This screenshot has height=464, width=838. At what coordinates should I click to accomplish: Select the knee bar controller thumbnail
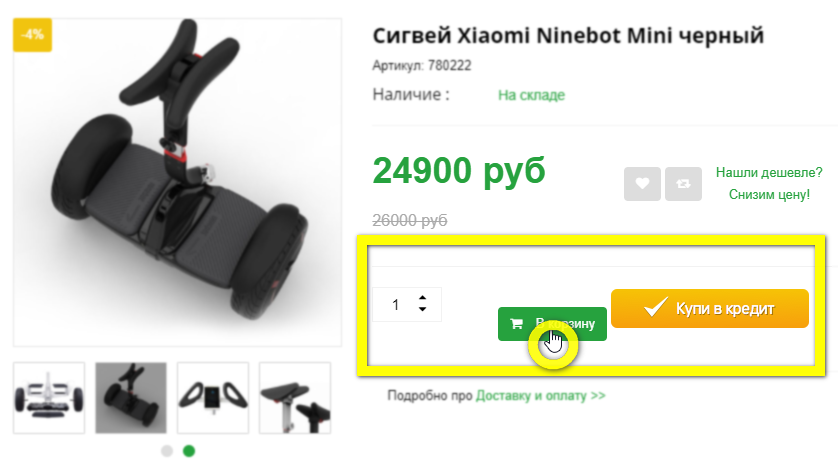pyautogui.click(x=213, y=398)
